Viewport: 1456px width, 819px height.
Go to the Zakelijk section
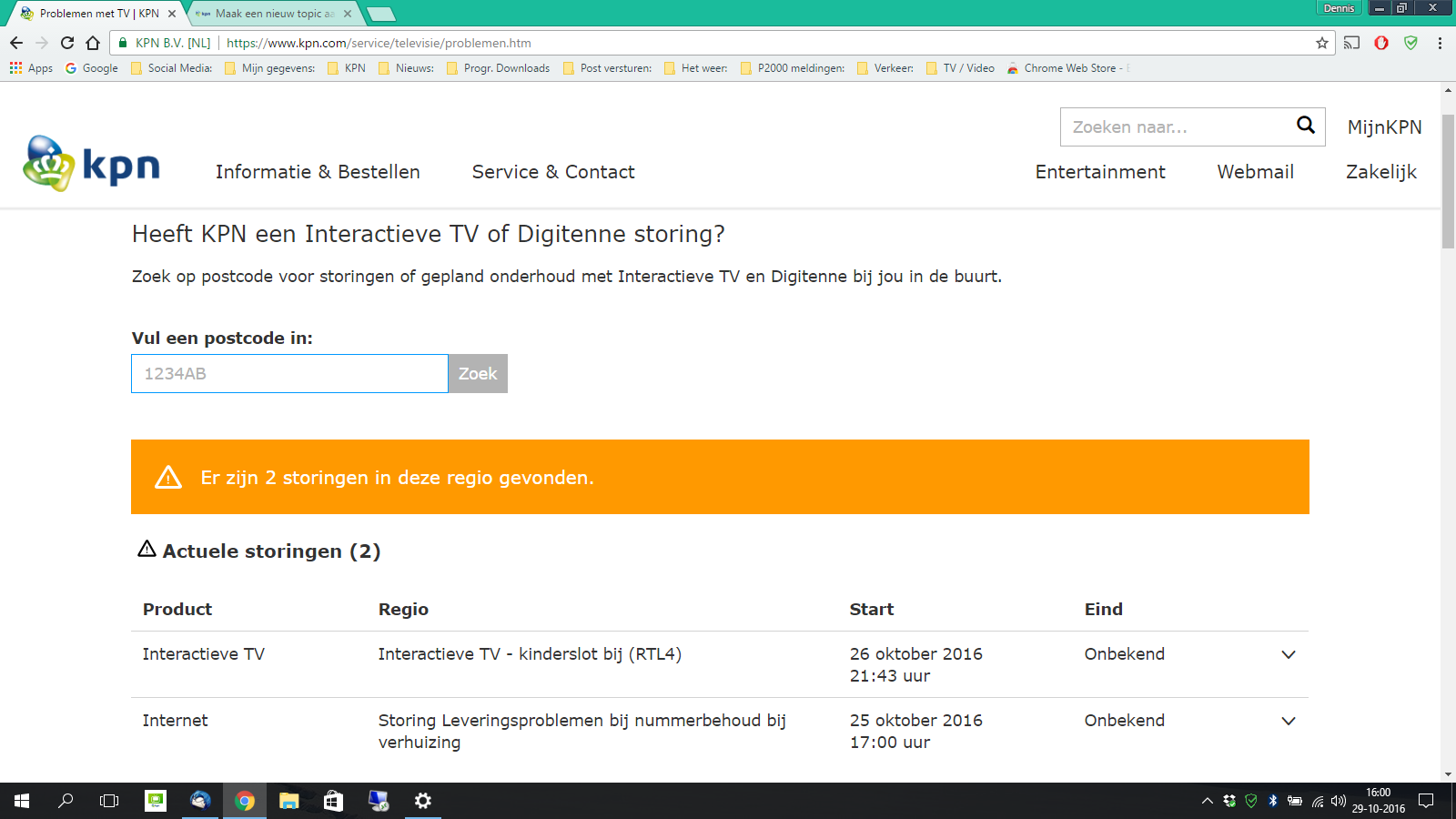coord(1381,172)
